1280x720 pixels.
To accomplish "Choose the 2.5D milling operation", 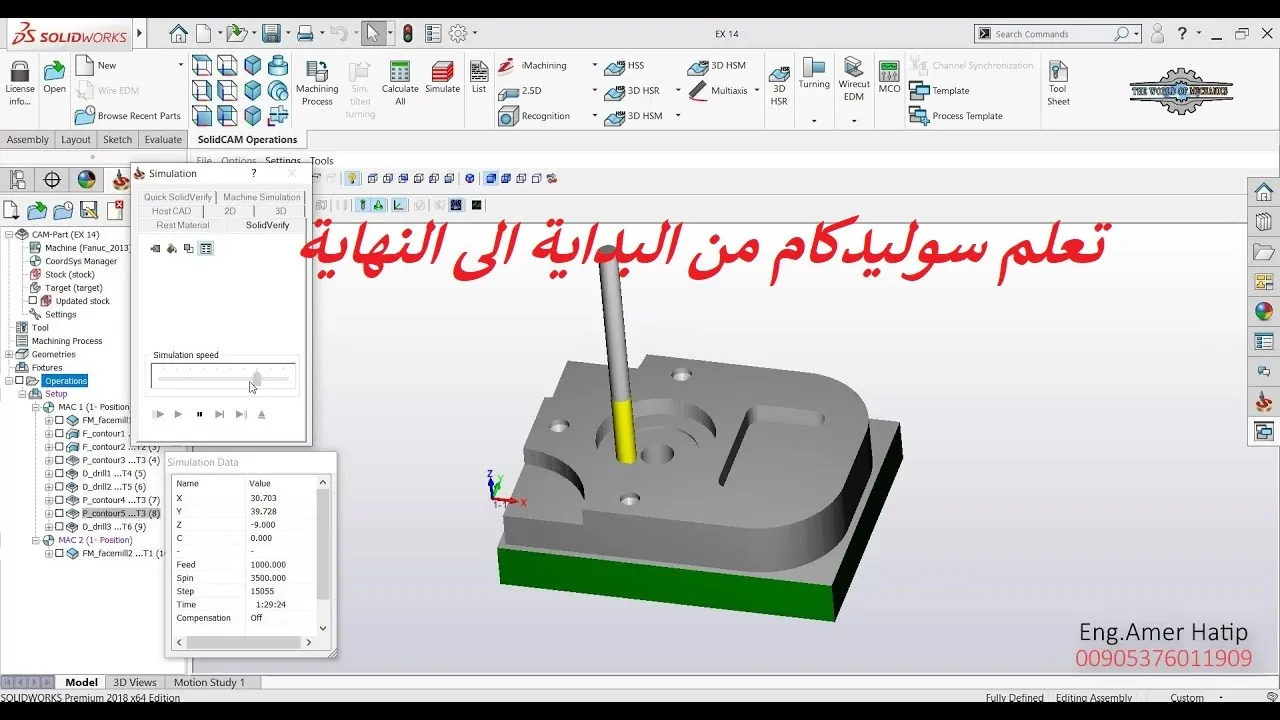I will click(521, 90).
